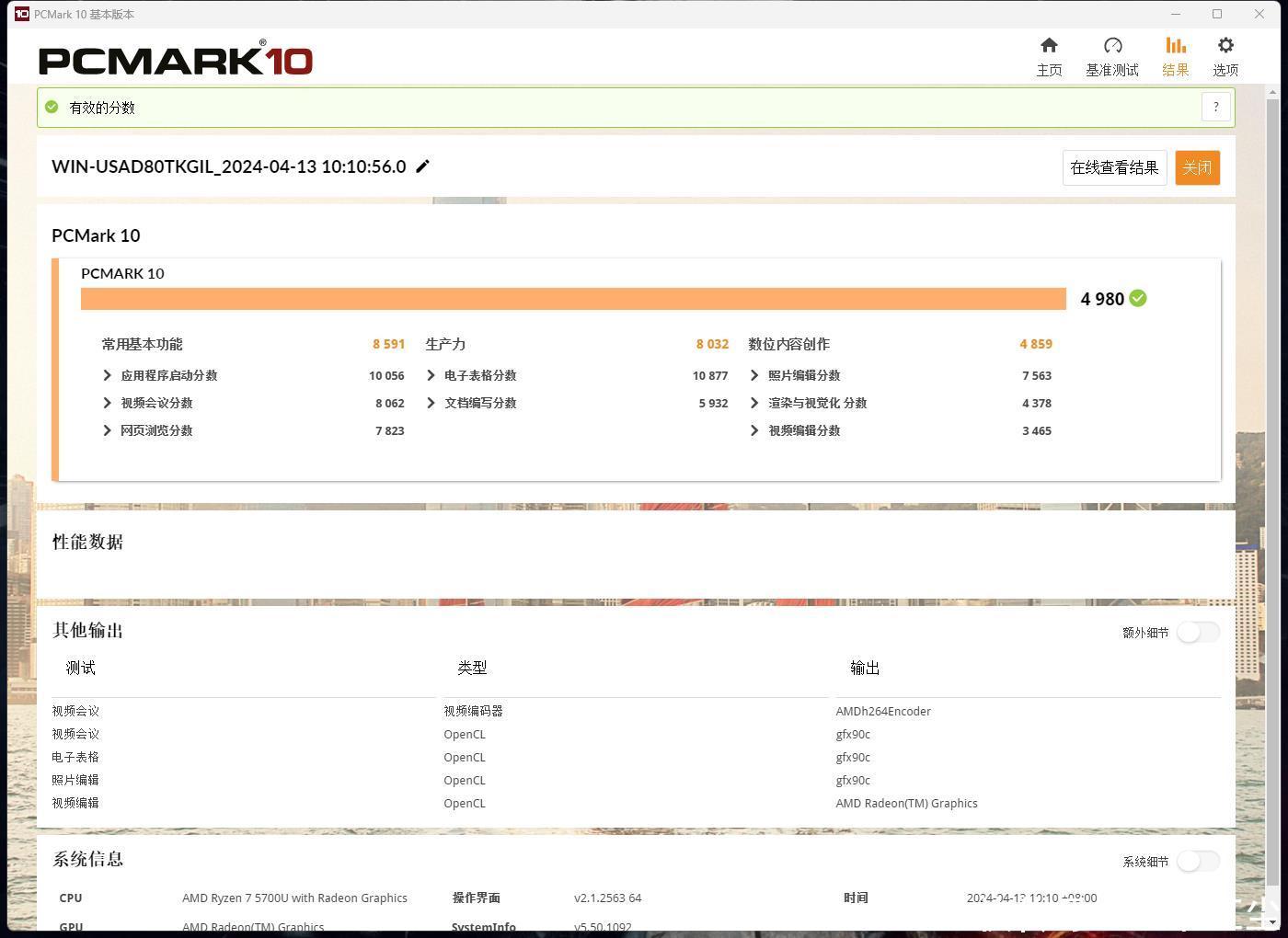Screen dimensions: 1288x938
Task: Expand the 视频编辑分数 chevron
Action: pyautogui.click(x=754, y=430)
